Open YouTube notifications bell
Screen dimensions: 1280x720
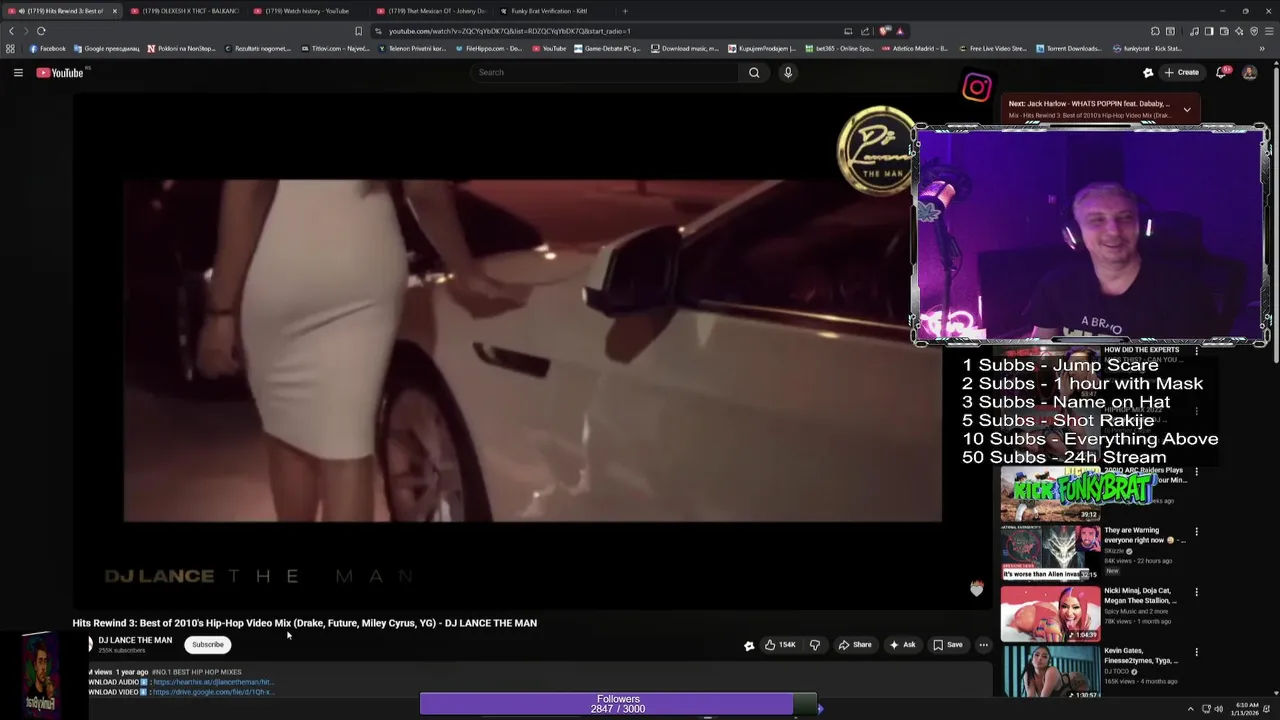pyautogui.click(x=1221, y=72)
